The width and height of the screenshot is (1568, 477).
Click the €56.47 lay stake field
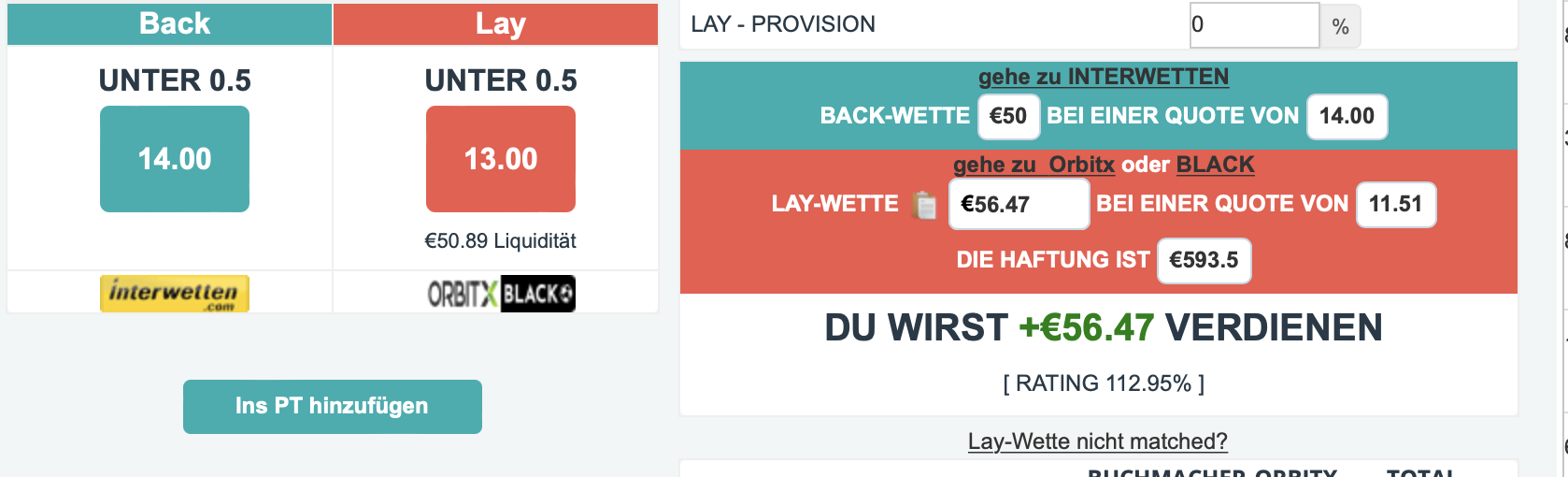click(x=1019, y=204)
